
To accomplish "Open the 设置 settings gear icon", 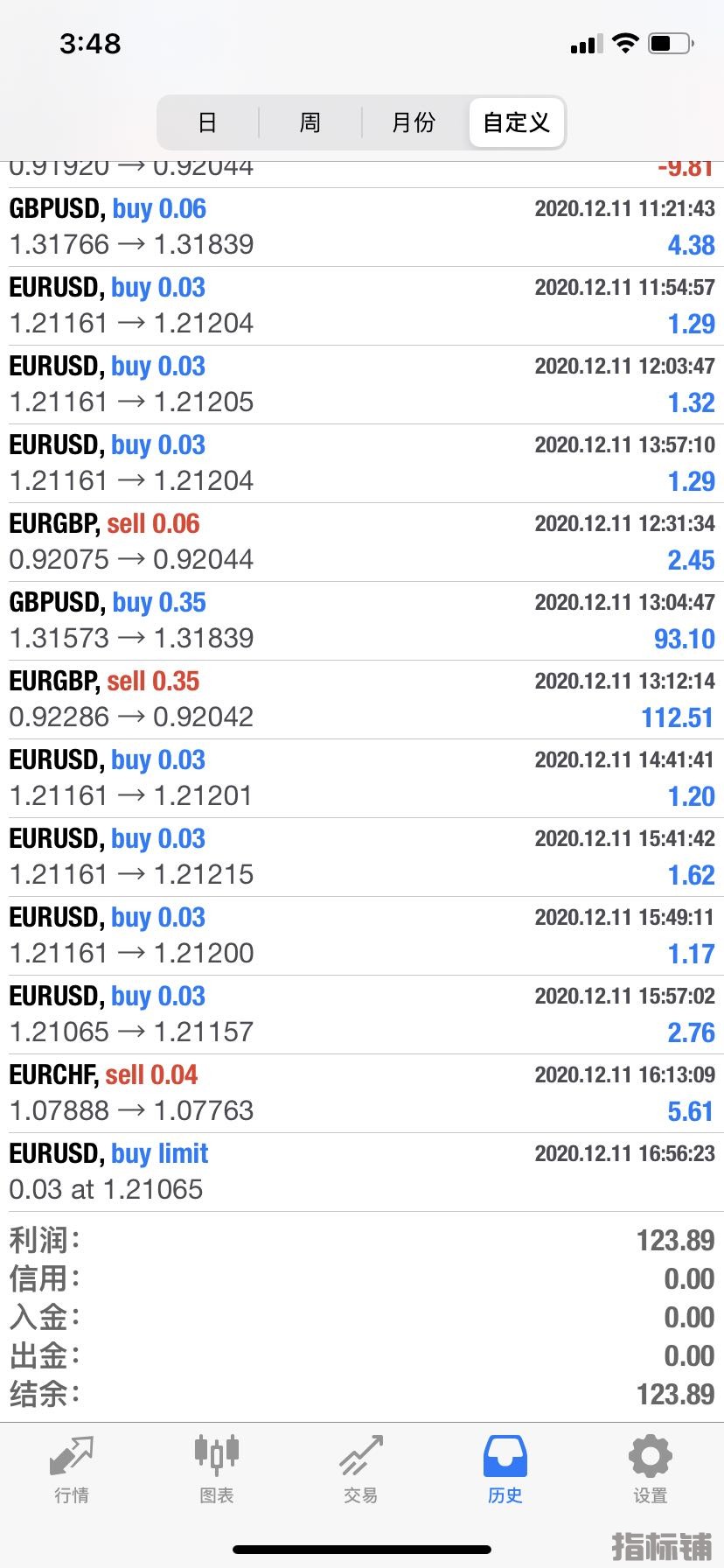I will pos(650,1456).
